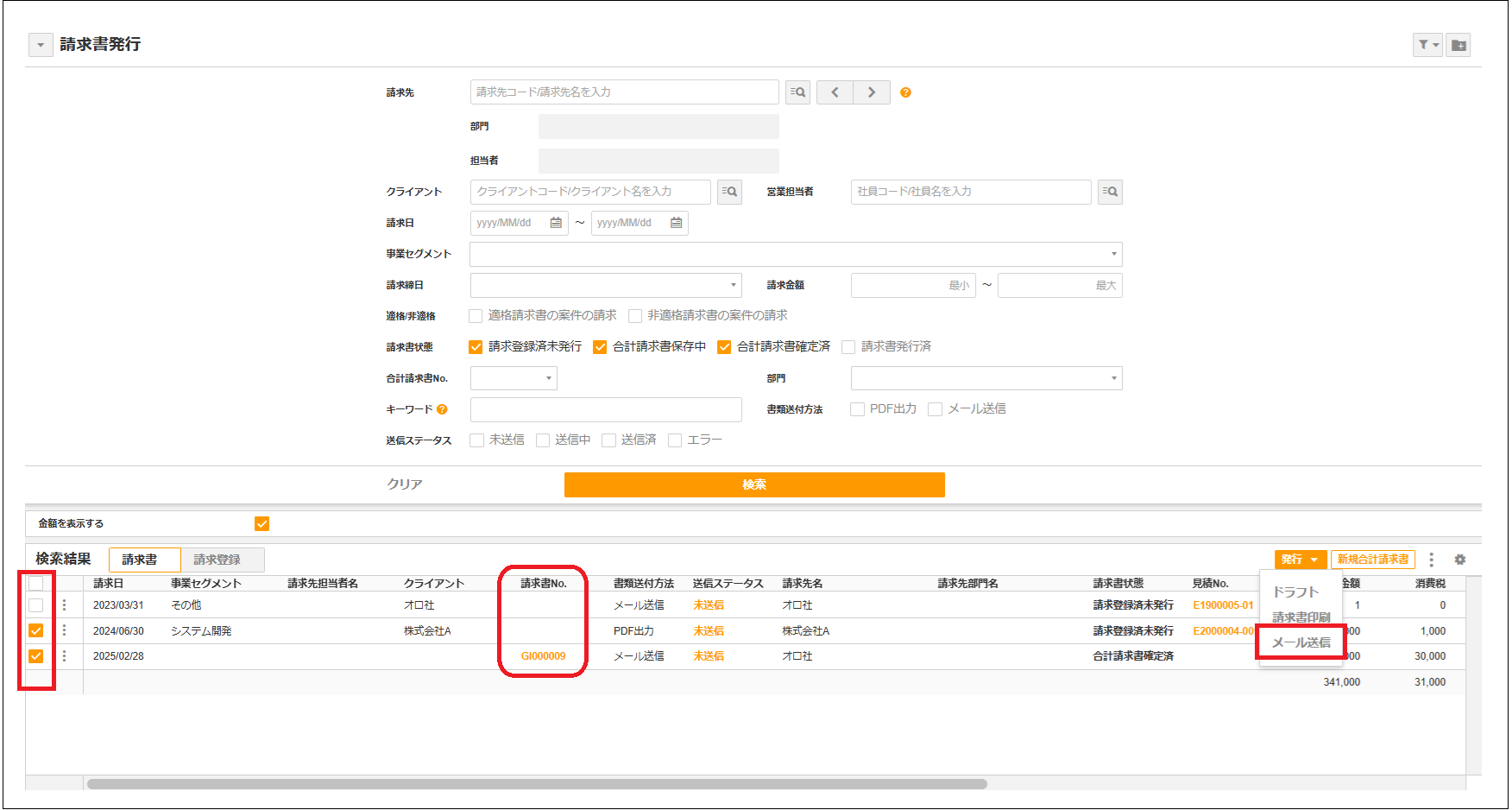
Task: Go to next 請求先 with right arrow
Action: 872,92
